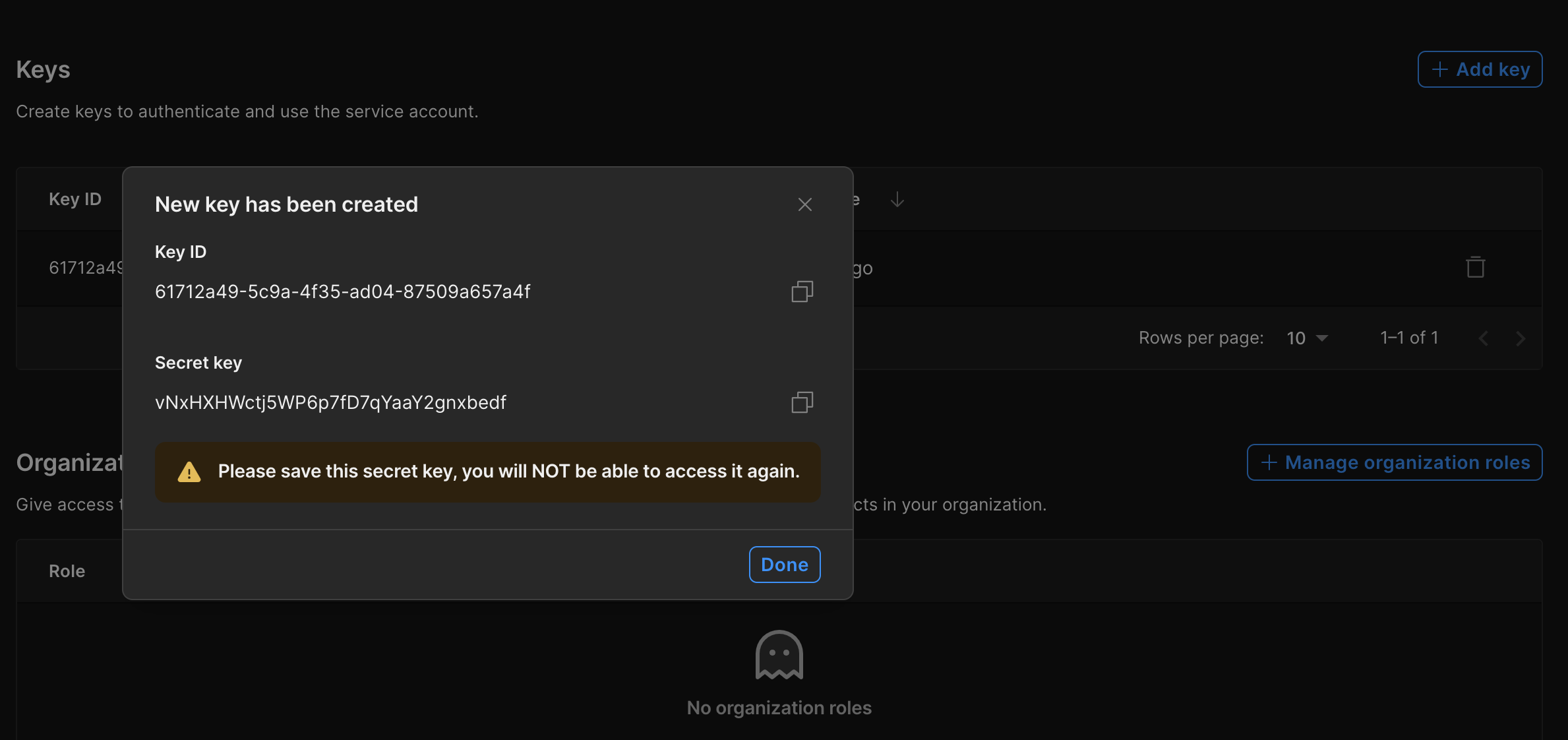Screen dimensions: 1568x740
Task: Select the secret key text value
Action: coord(330,402)
